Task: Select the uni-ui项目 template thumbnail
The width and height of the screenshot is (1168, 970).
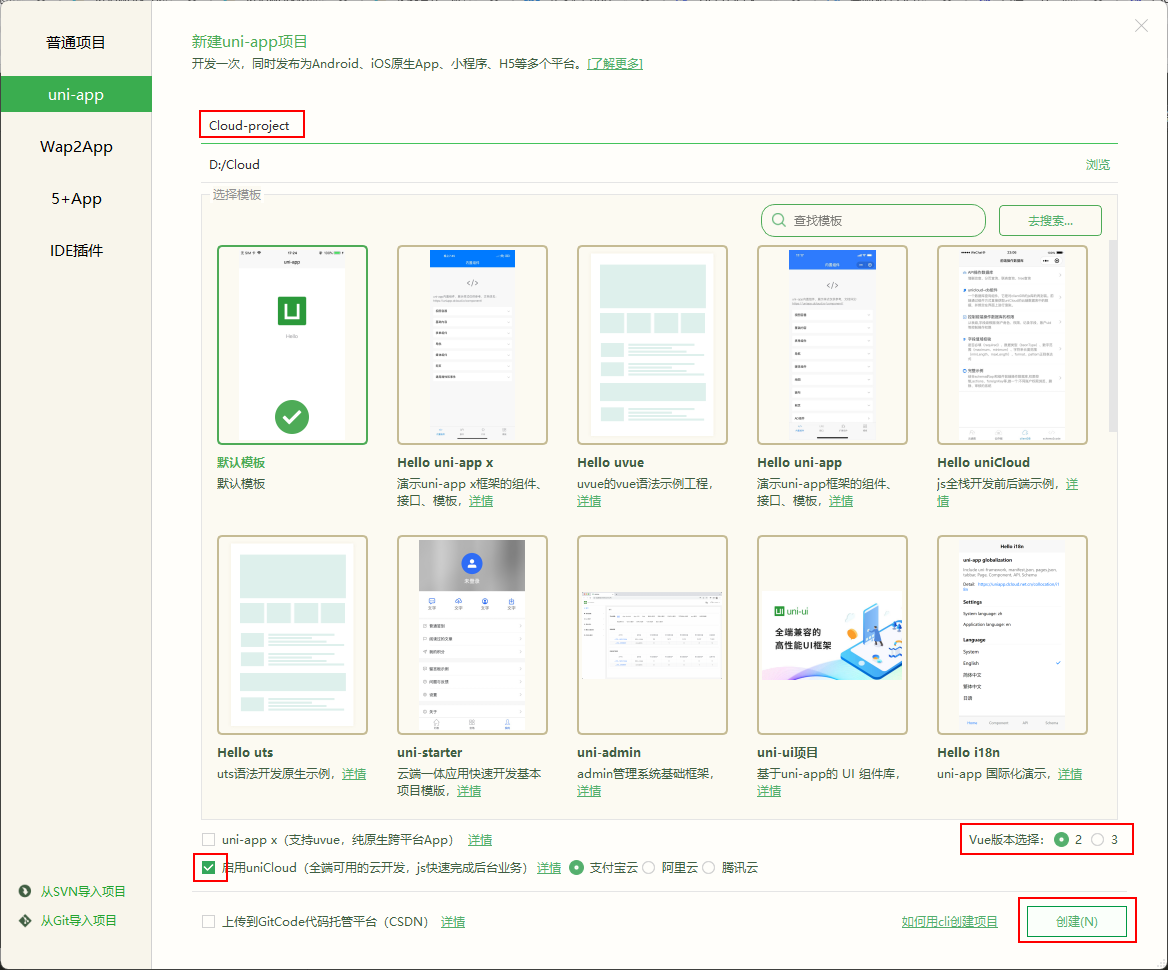Action: [832, 635]
